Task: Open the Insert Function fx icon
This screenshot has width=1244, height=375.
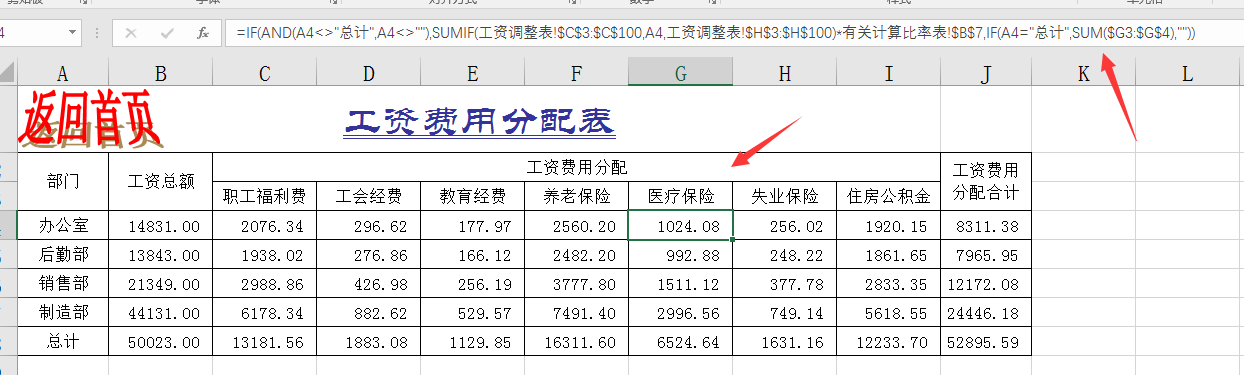Action: pos(202,32)
